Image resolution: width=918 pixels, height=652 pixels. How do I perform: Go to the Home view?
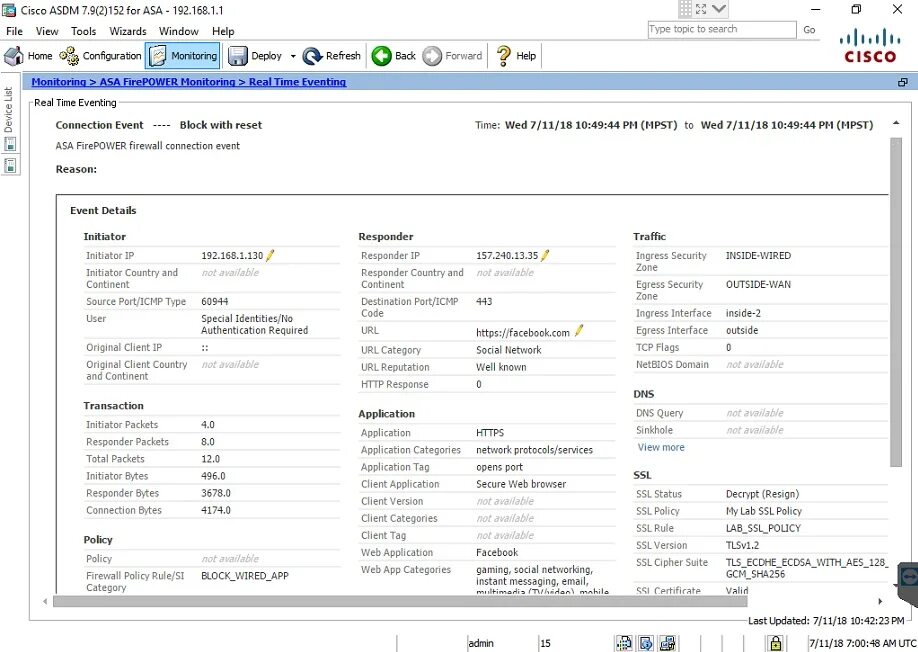[28, 56]
